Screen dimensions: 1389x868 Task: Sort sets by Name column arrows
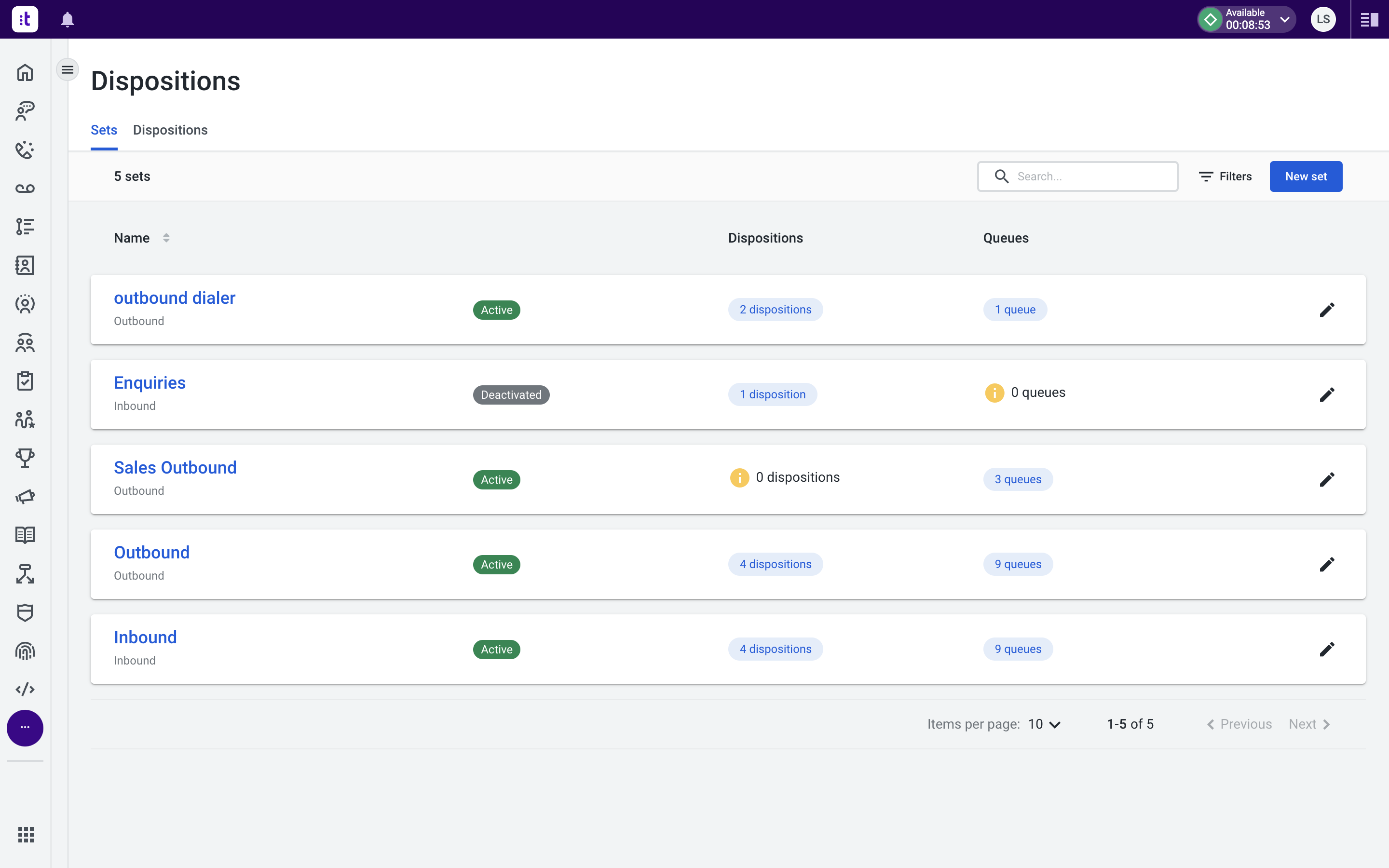coord(166,238)
